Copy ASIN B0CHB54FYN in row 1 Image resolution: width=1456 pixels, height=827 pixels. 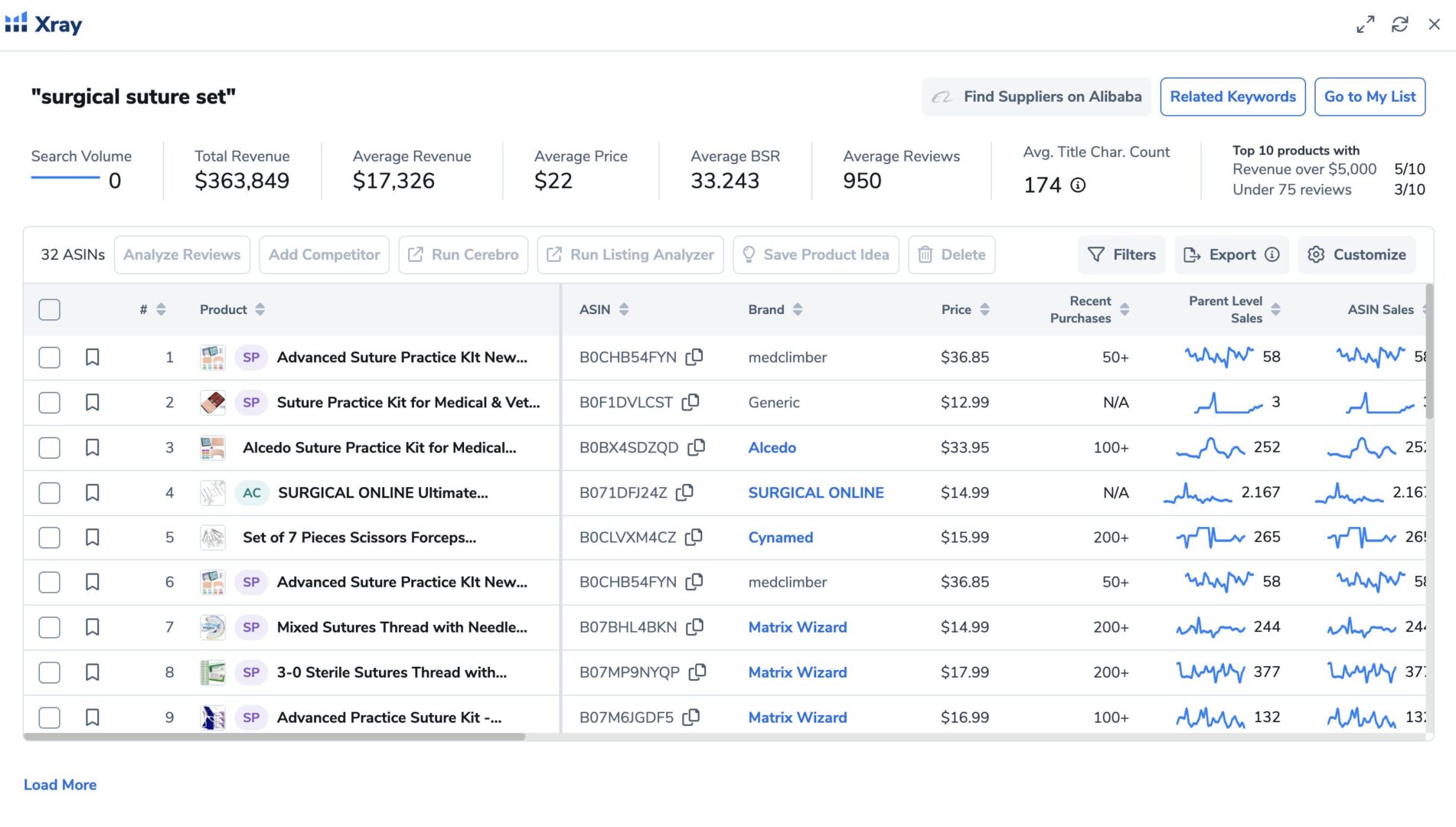694,357
